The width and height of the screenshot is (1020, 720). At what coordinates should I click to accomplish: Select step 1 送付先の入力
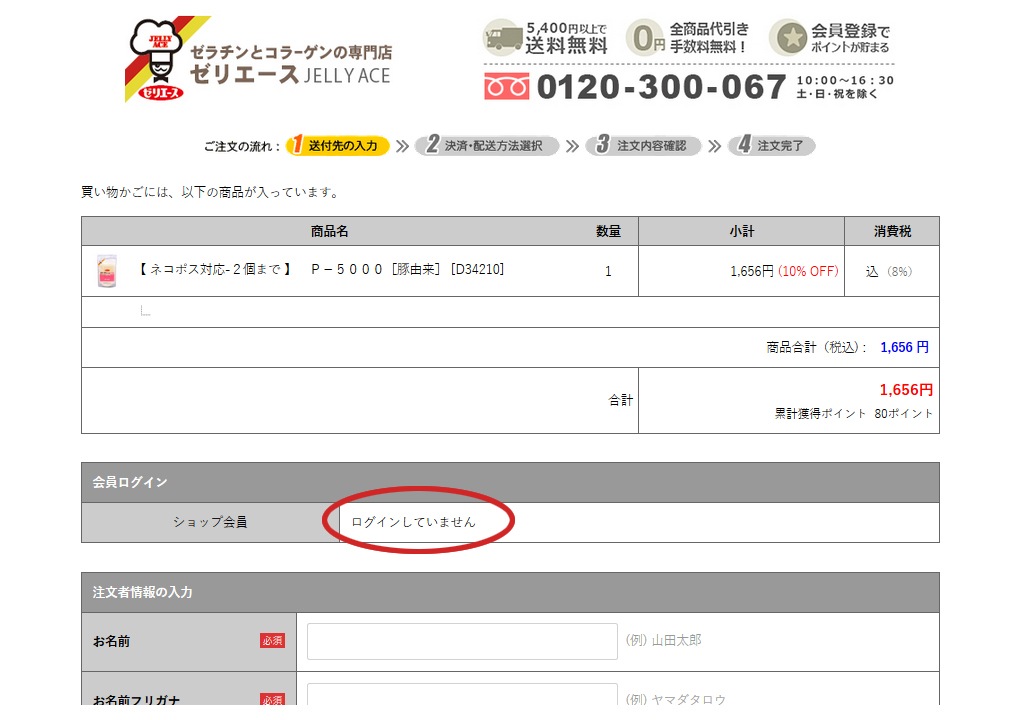coord(338,146)
